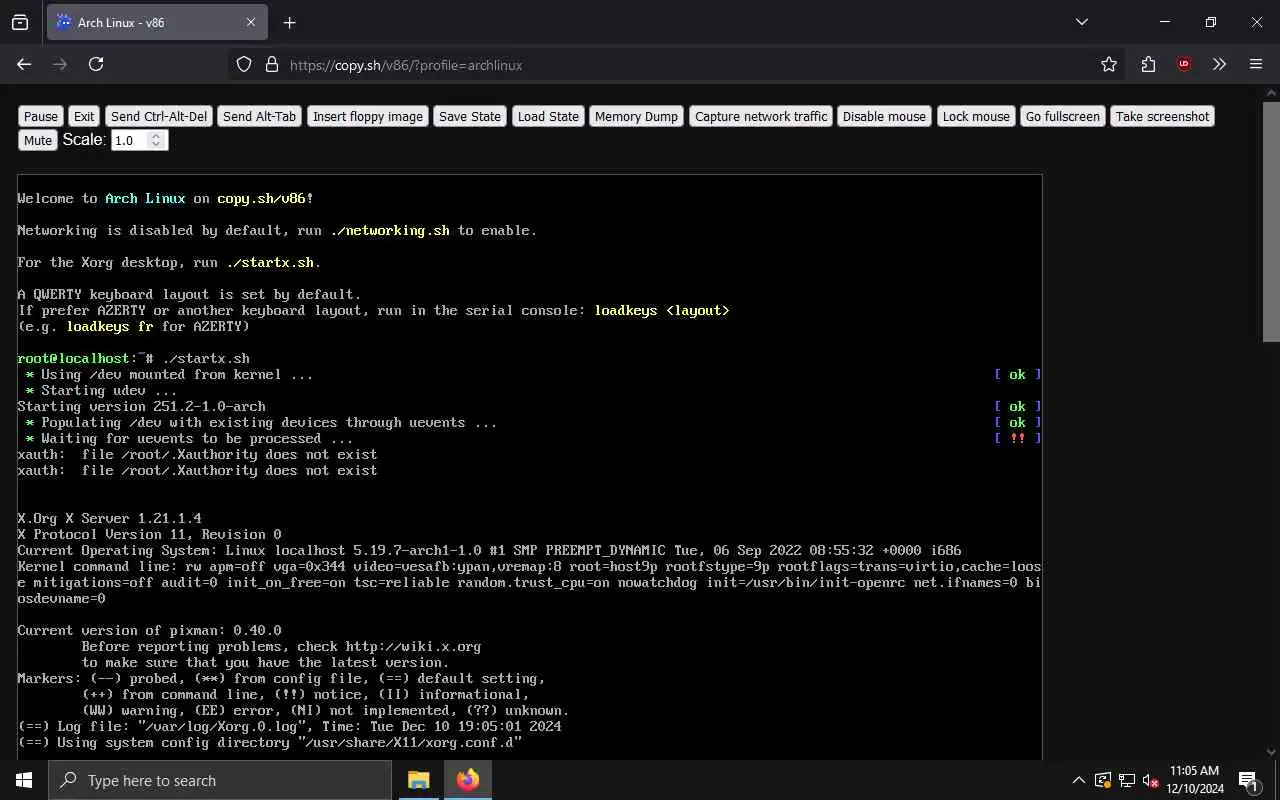Click the muted volume tray icon
This screenshot has height=800, width=1280.
tap(1150, 780)
